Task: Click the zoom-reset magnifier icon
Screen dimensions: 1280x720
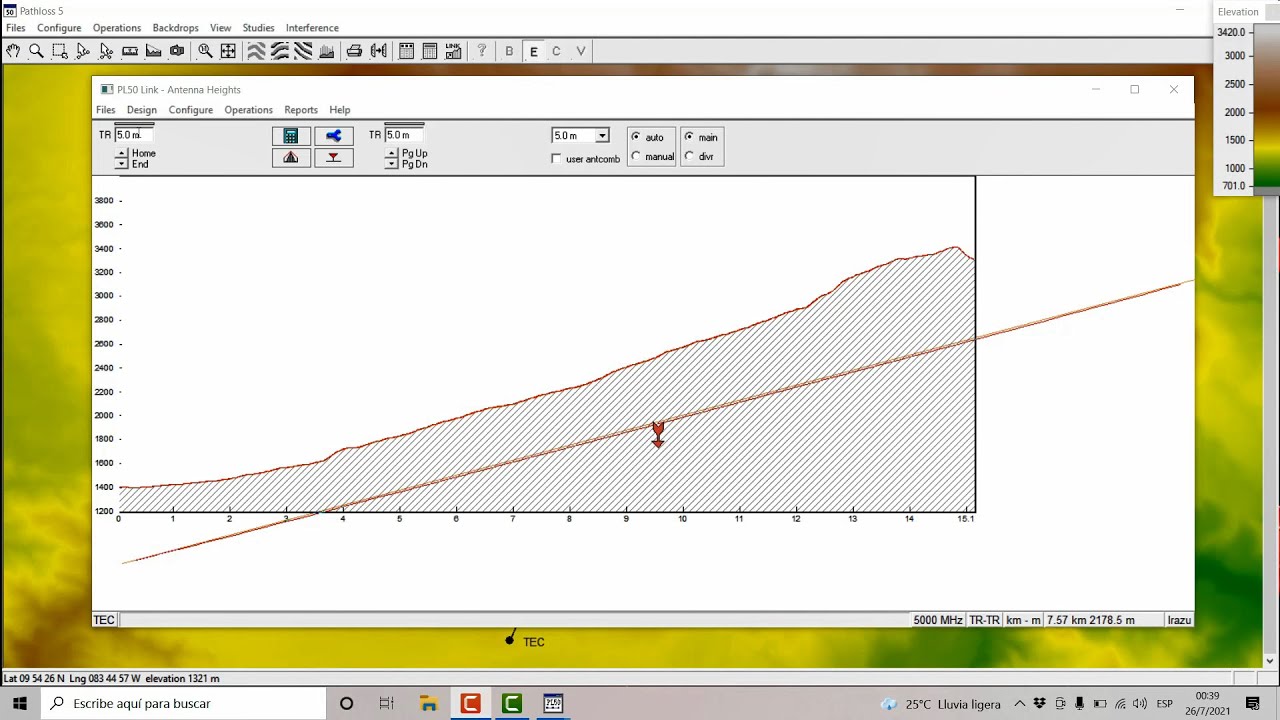Action: click(205, 51)
